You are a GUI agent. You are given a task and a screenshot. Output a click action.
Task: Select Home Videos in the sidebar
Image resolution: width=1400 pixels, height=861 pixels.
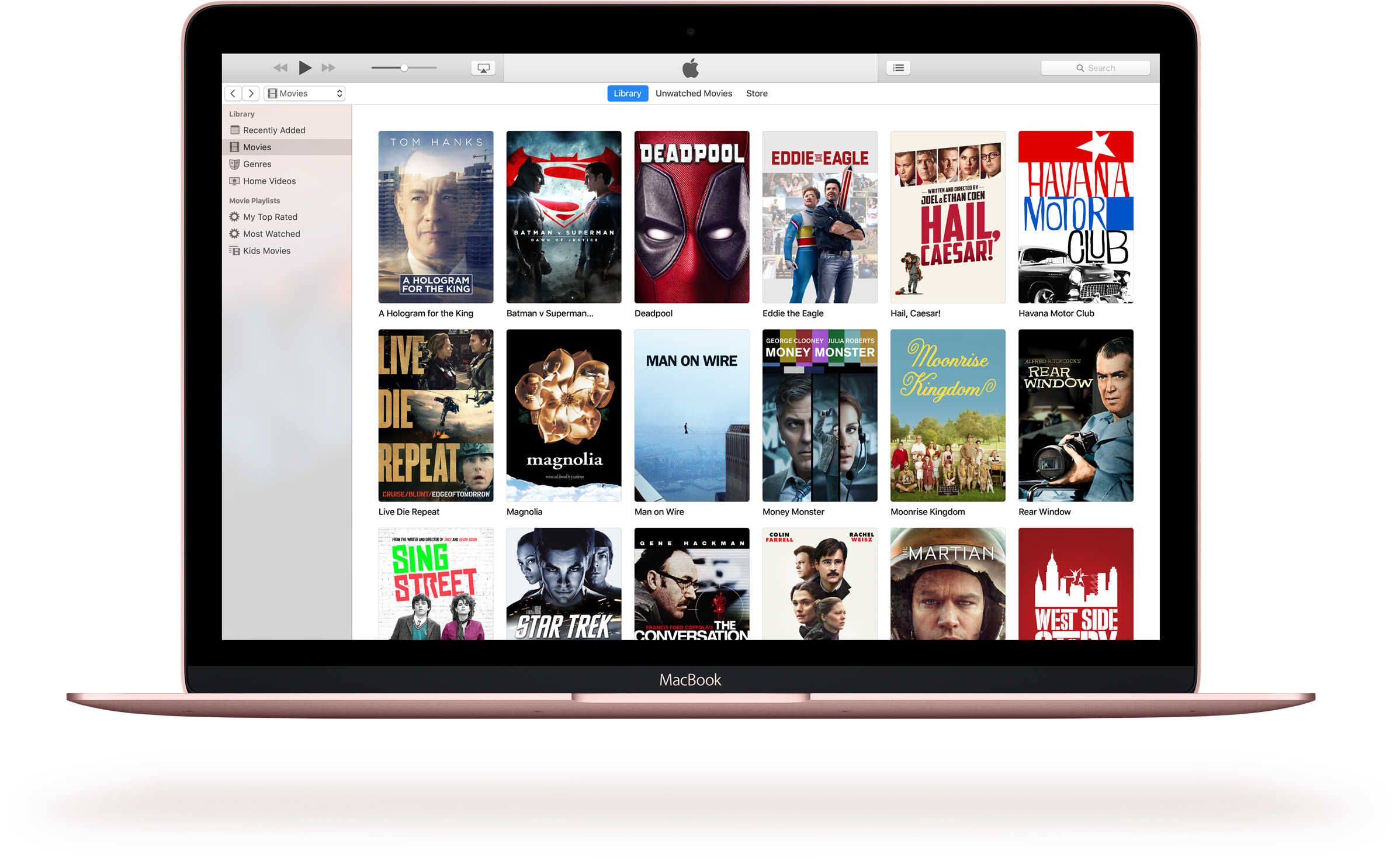click(x=287, y=181)
